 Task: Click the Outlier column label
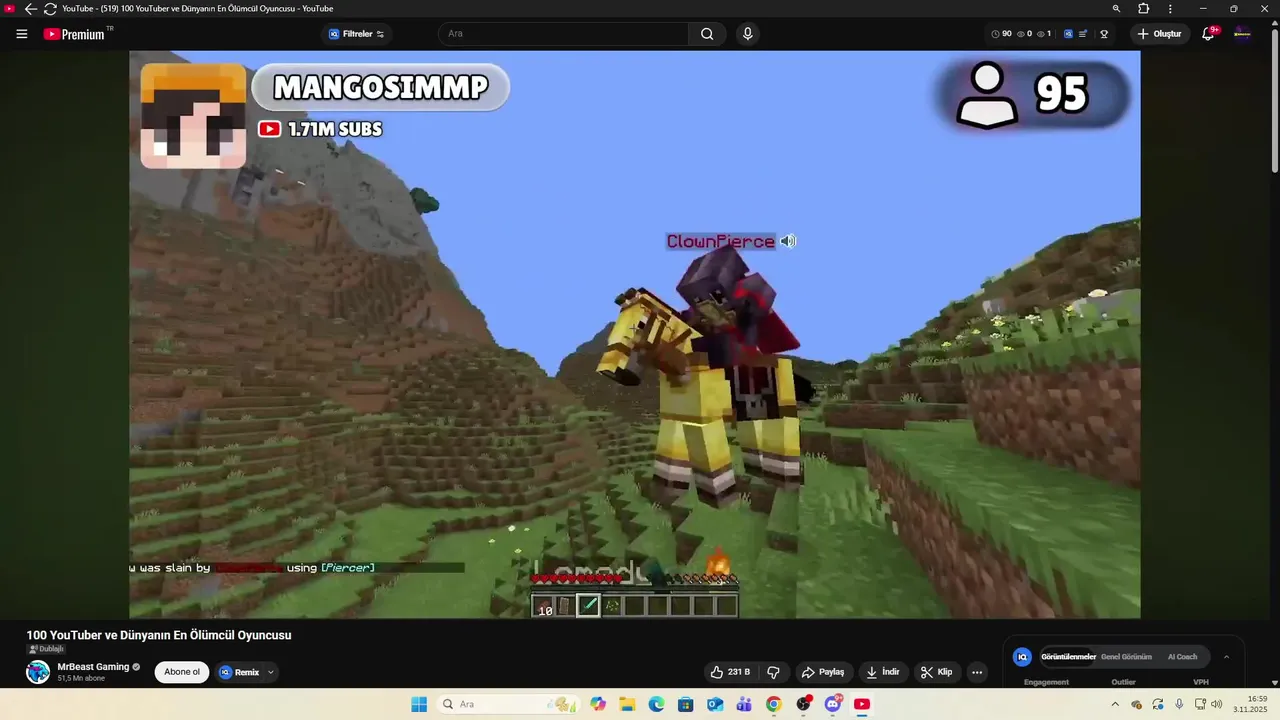tap(1123, 682)
